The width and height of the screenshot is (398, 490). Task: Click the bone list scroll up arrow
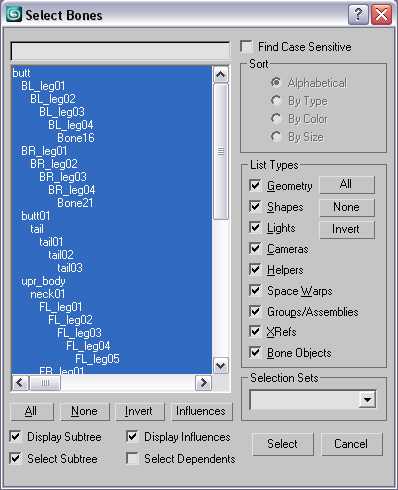[x=221, y=74]
